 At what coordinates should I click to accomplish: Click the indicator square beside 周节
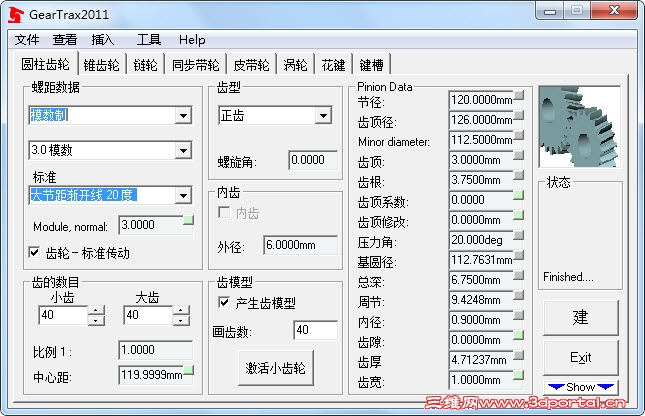tap(519, 295)
